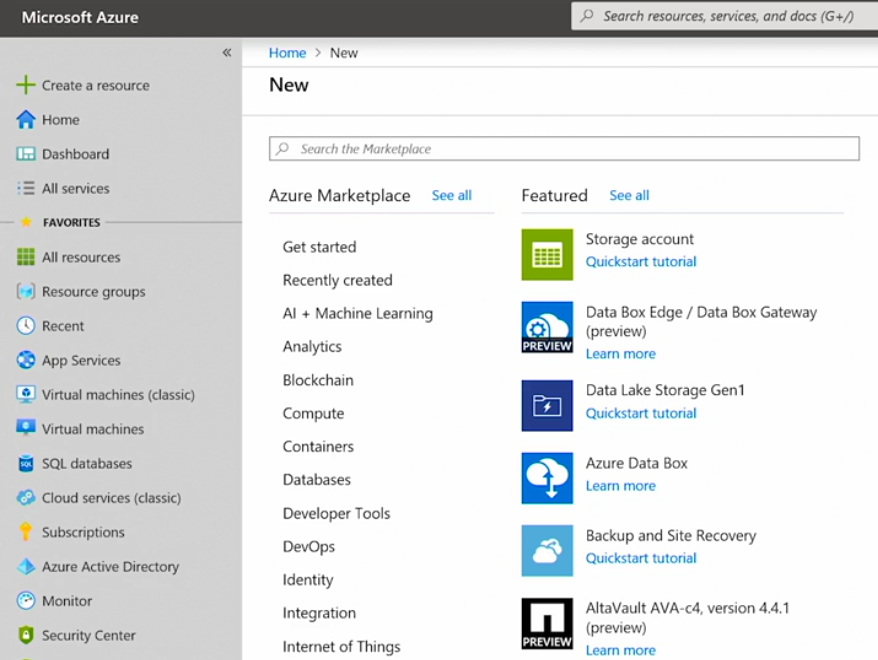This screenshot has width=878, height=660.
Task: Click the AltaVault AVA-c4 preview icon
Action: click(547, 623)
